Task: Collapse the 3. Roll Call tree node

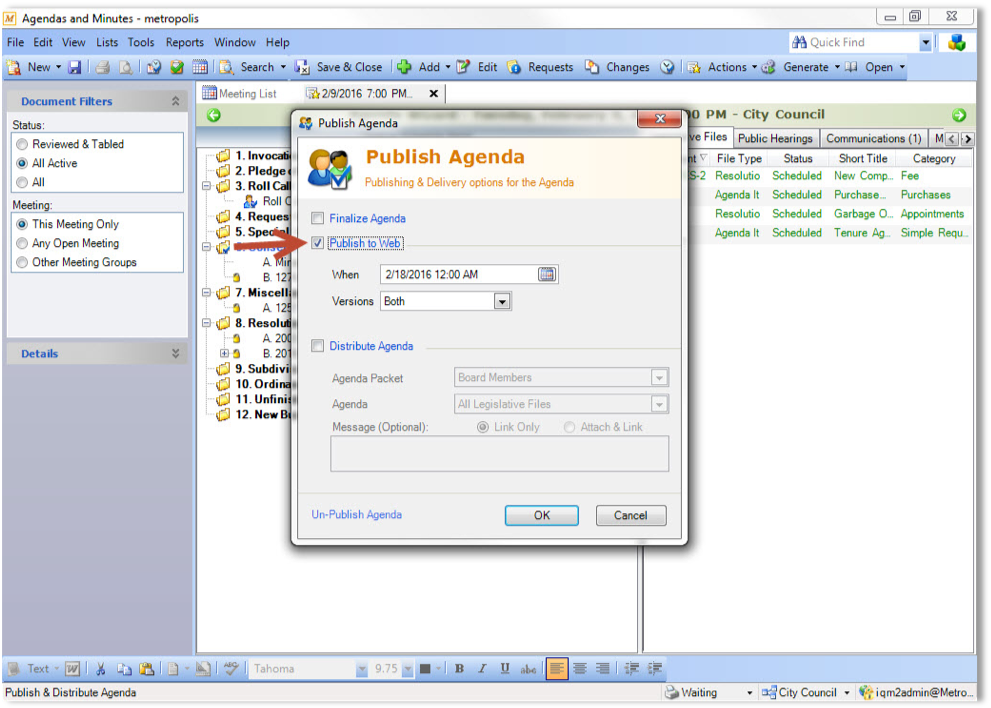Action: coord(206,186)
